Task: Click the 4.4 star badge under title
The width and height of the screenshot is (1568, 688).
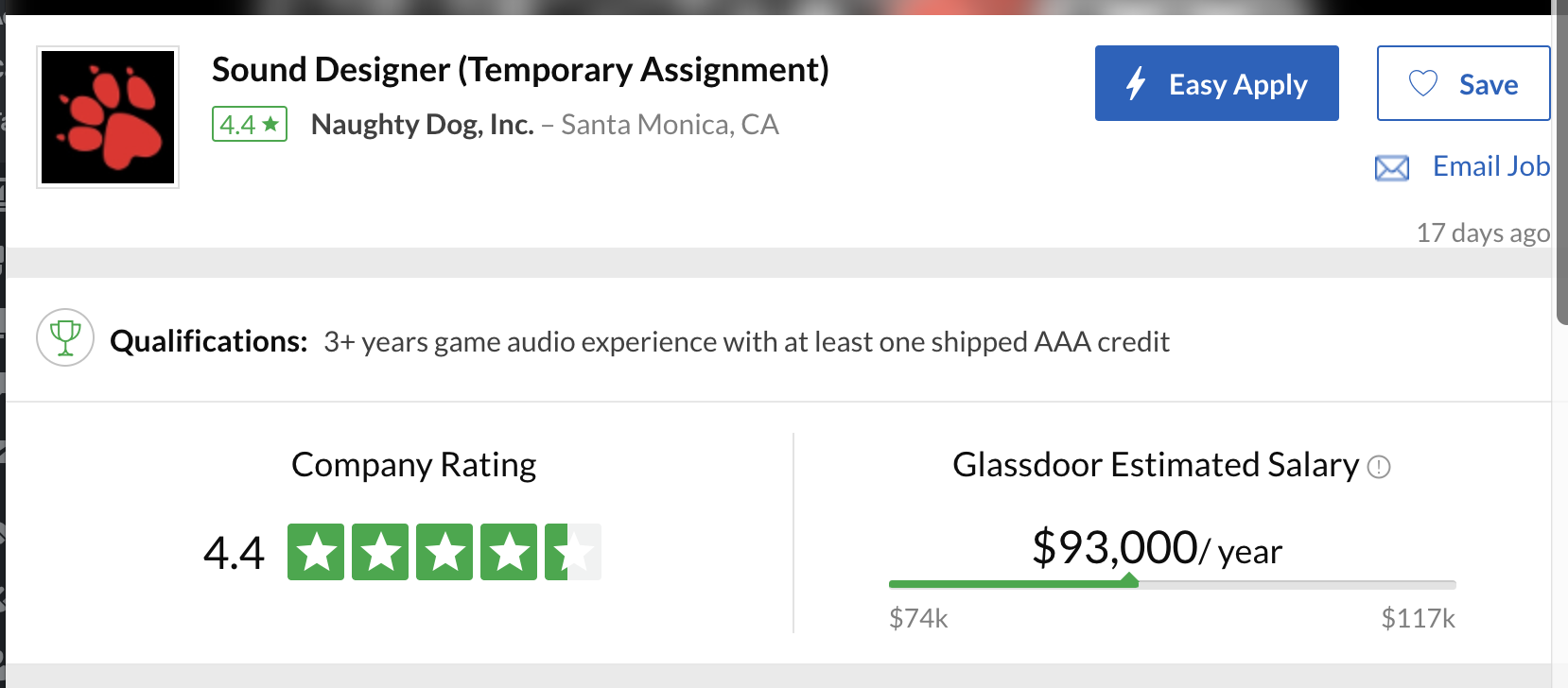Action: point(250,125)
